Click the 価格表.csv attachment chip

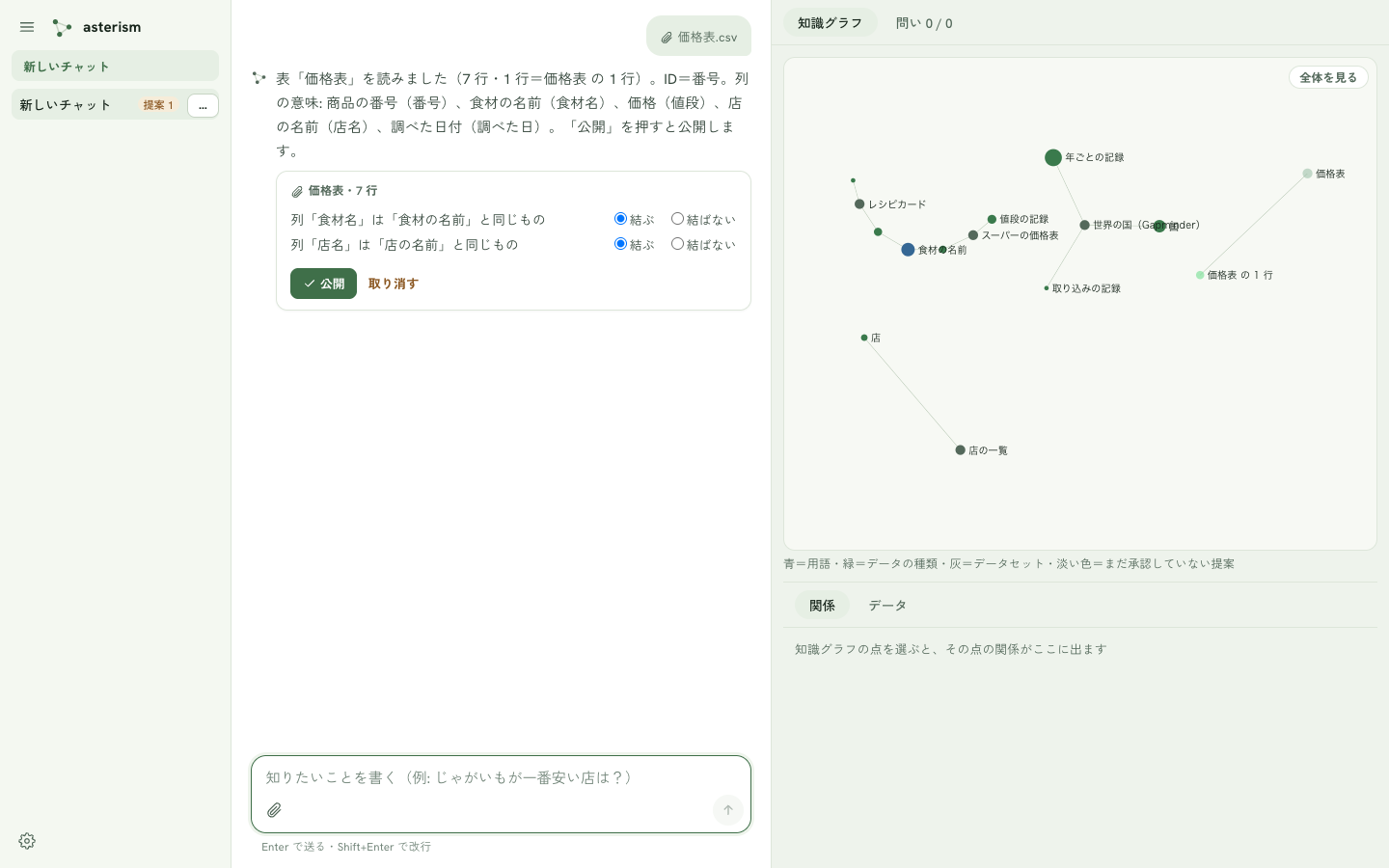698,37
